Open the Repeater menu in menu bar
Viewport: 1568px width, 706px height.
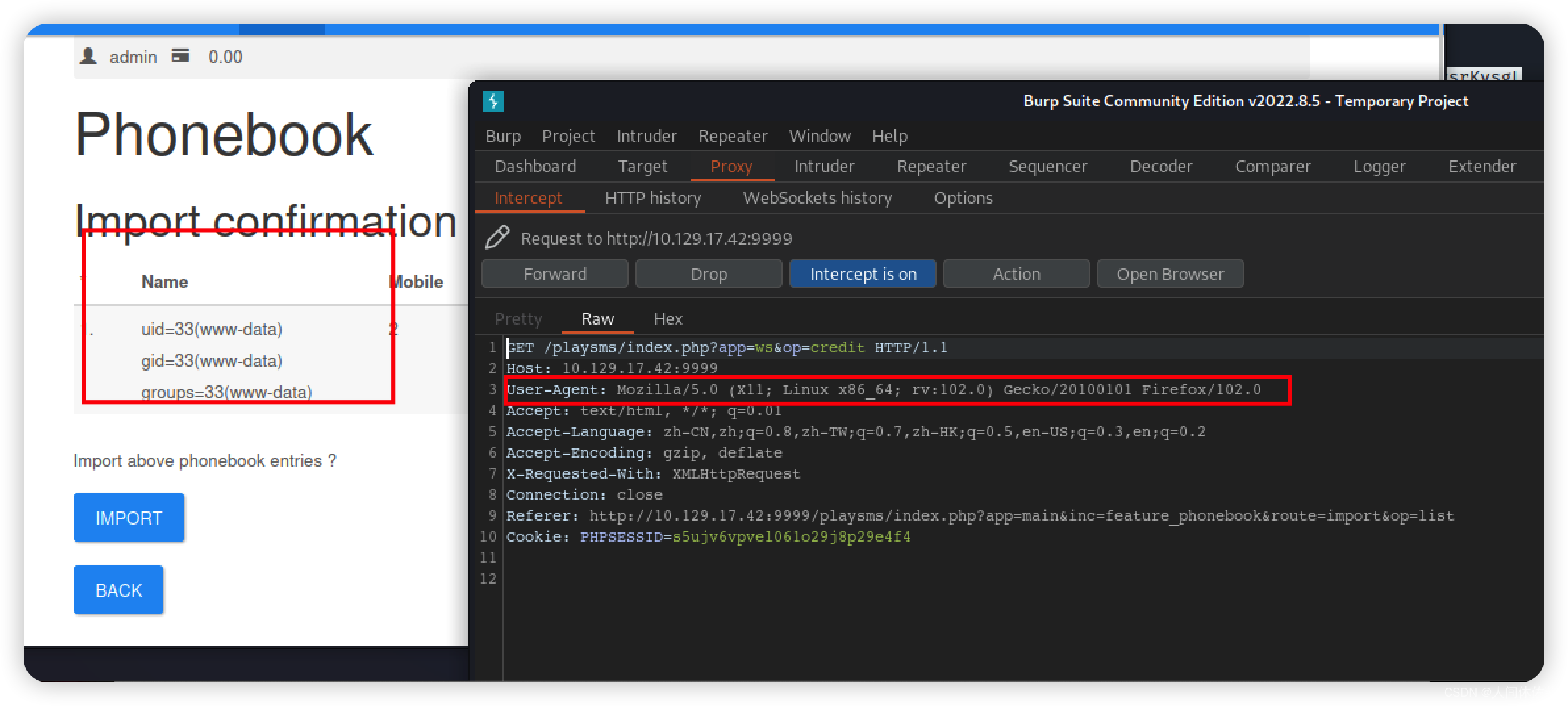(733, 136)
